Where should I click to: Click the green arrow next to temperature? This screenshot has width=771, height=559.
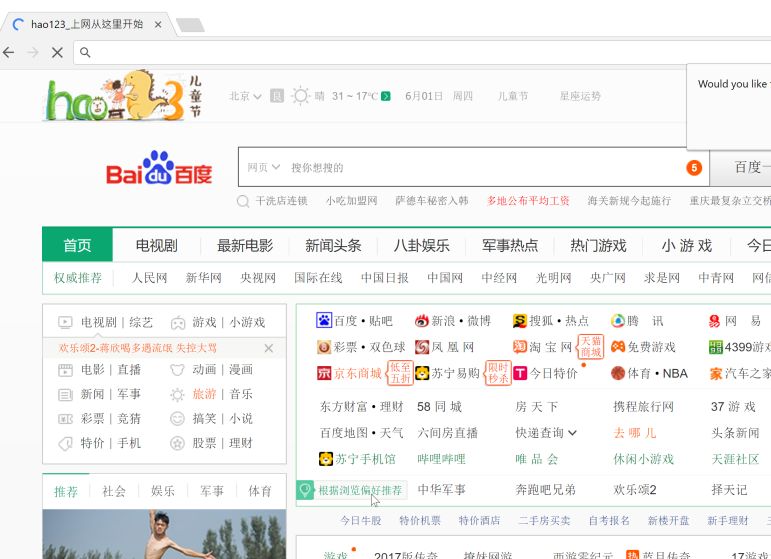(386, 96)
